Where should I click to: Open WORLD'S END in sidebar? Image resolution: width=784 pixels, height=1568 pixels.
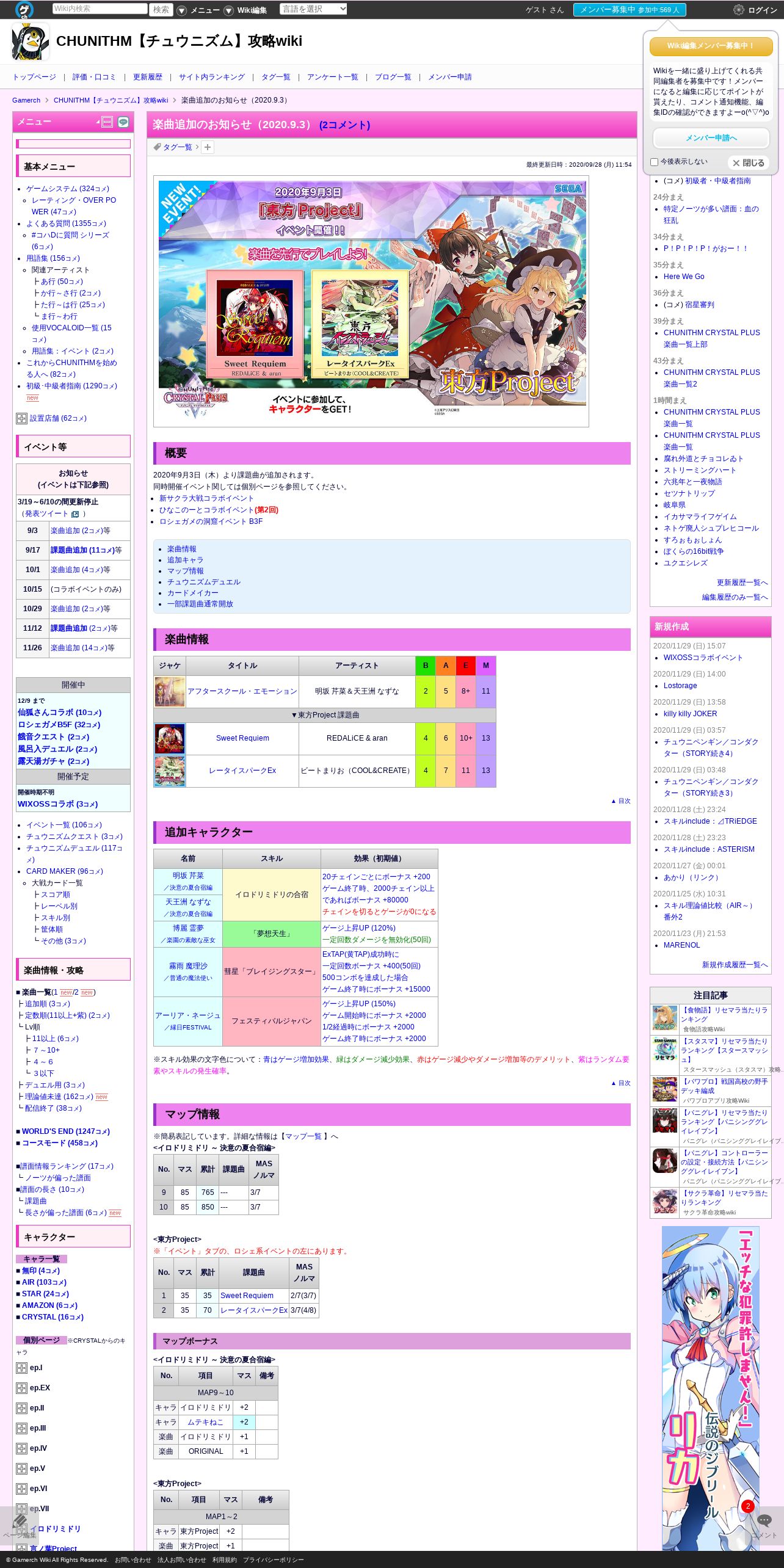[65, 1132]
